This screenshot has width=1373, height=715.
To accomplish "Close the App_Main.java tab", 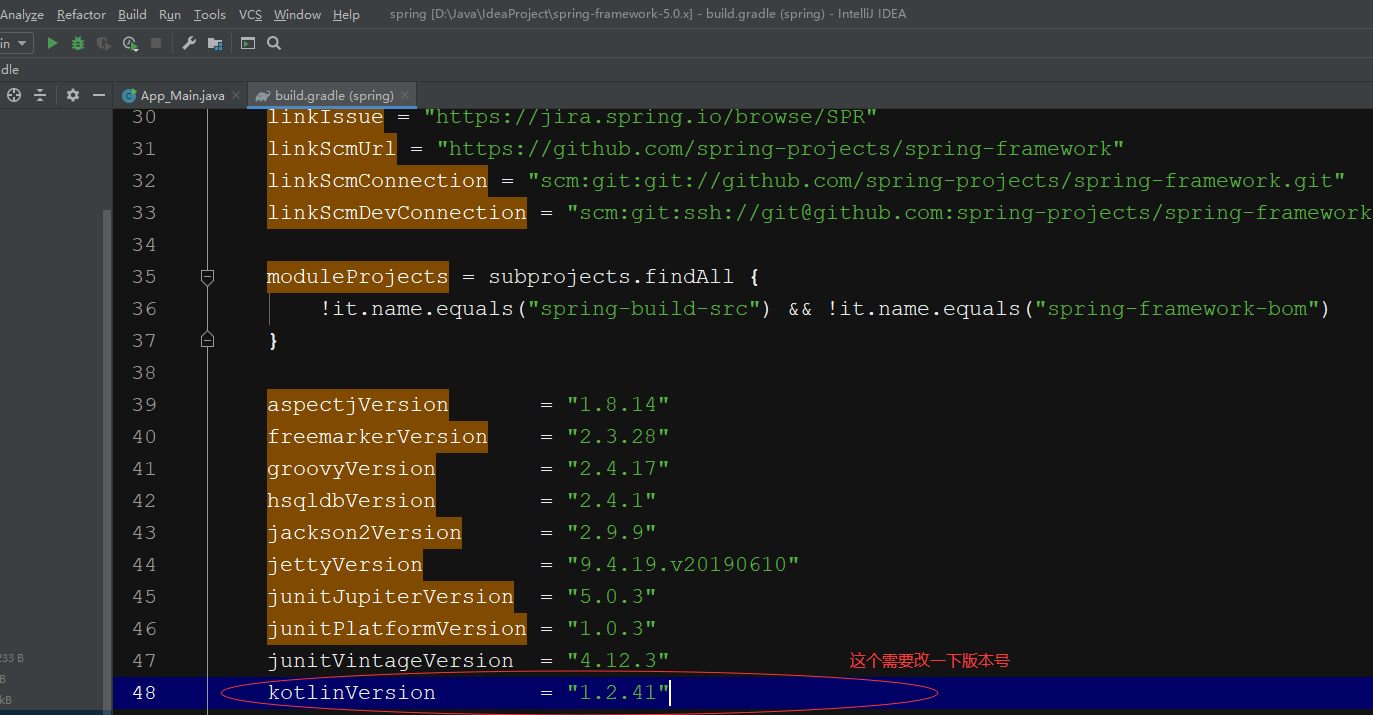I will pos(236,96).
